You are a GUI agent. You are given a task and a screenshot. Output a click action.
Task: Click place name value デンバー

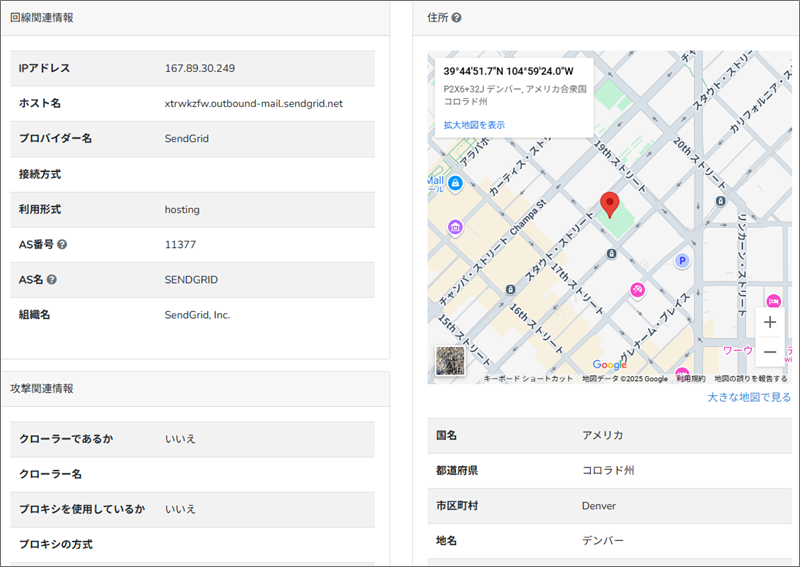click(x=603, y=540)
